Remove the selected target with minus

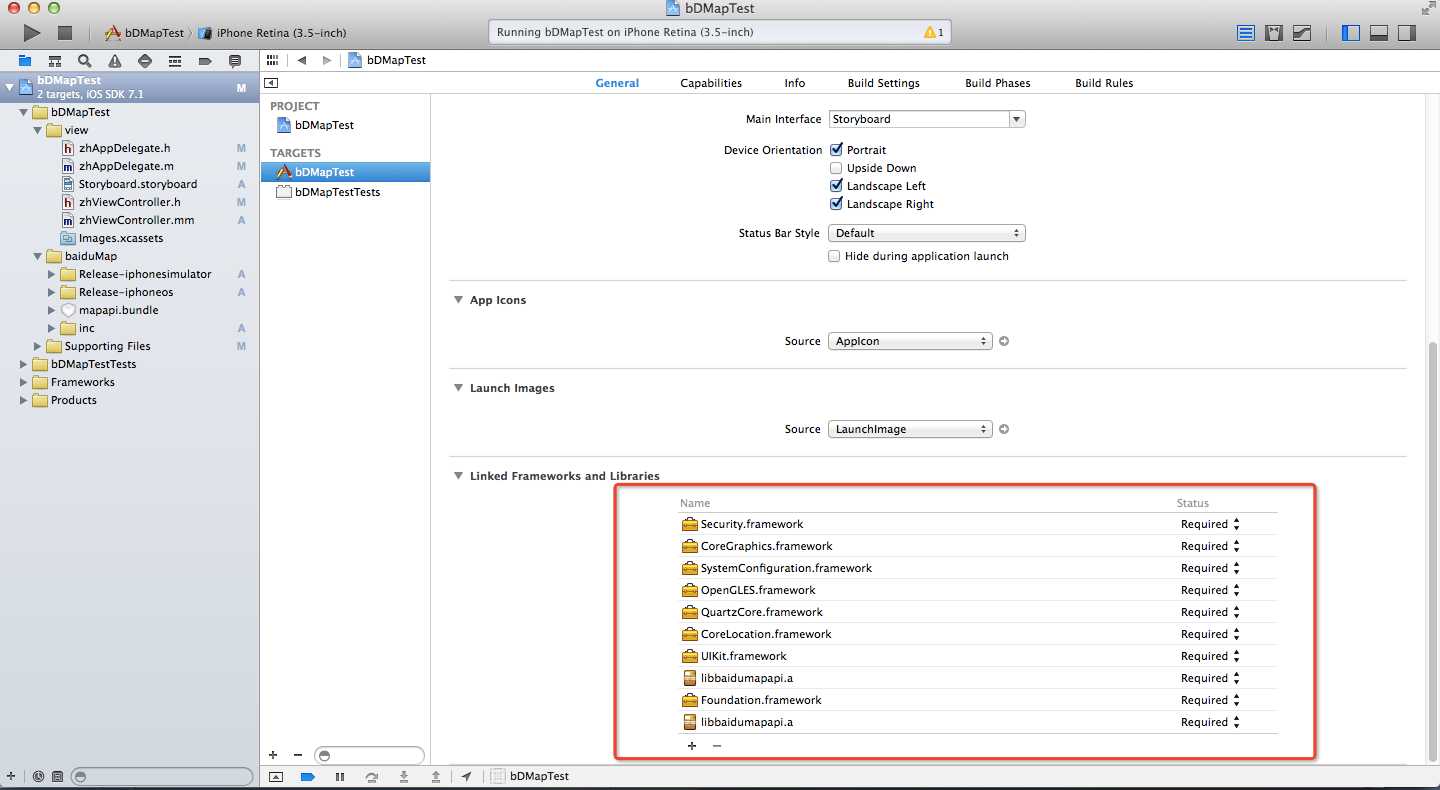pos(297,755)
